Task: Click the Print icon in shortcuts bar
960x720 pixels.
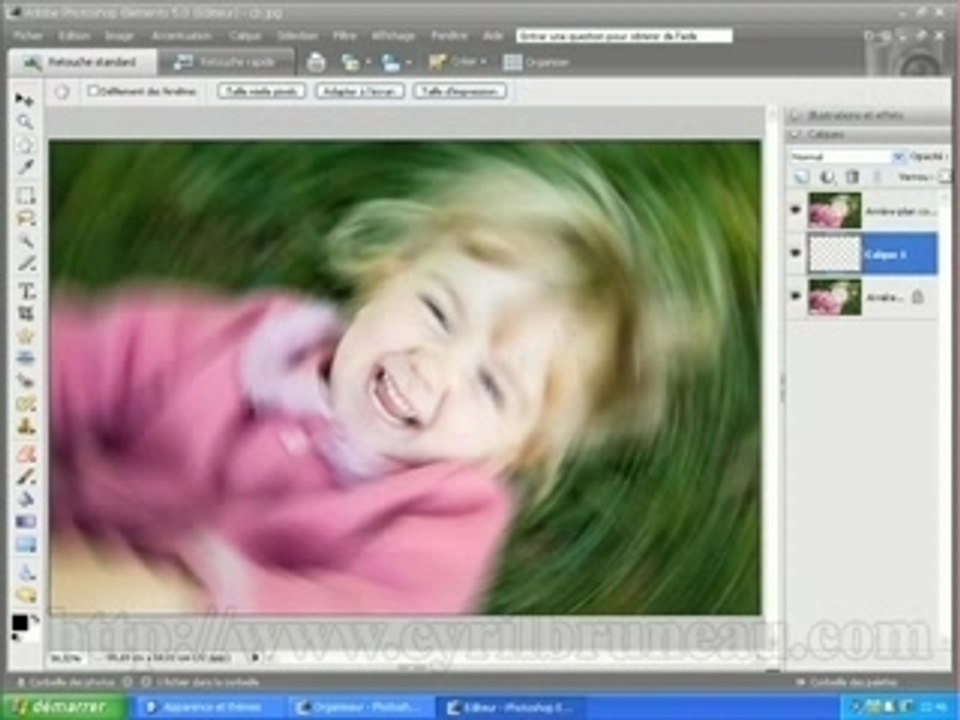Action: (x=316, y=62)
